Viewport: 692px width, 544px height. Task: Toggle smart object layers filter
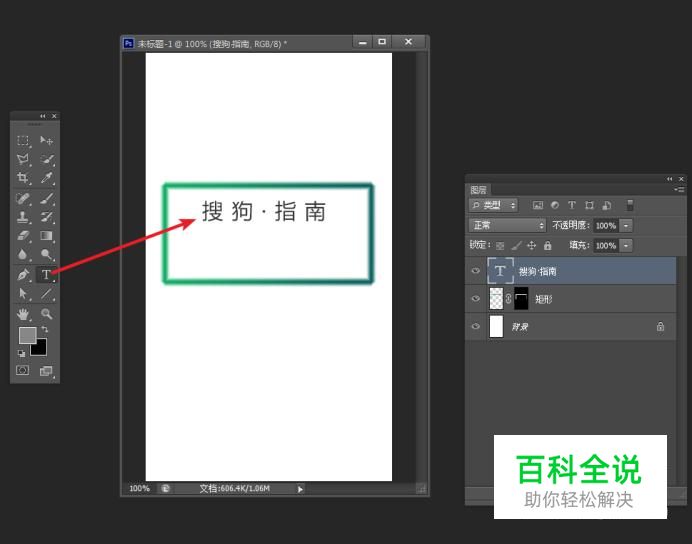[607, 205]
